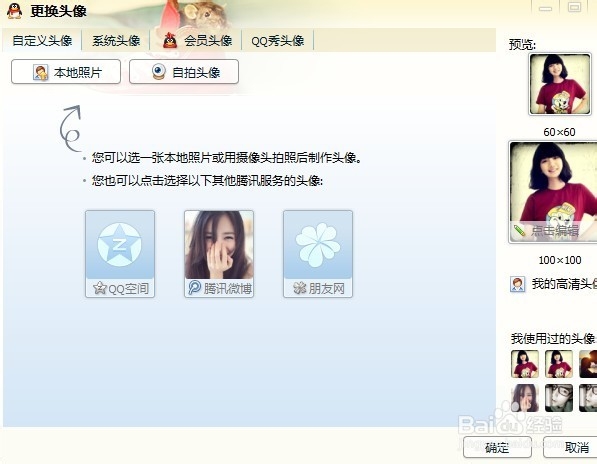Click the 自拍头像 webcam button
The image size is (597, 464).
coord(184,72)
